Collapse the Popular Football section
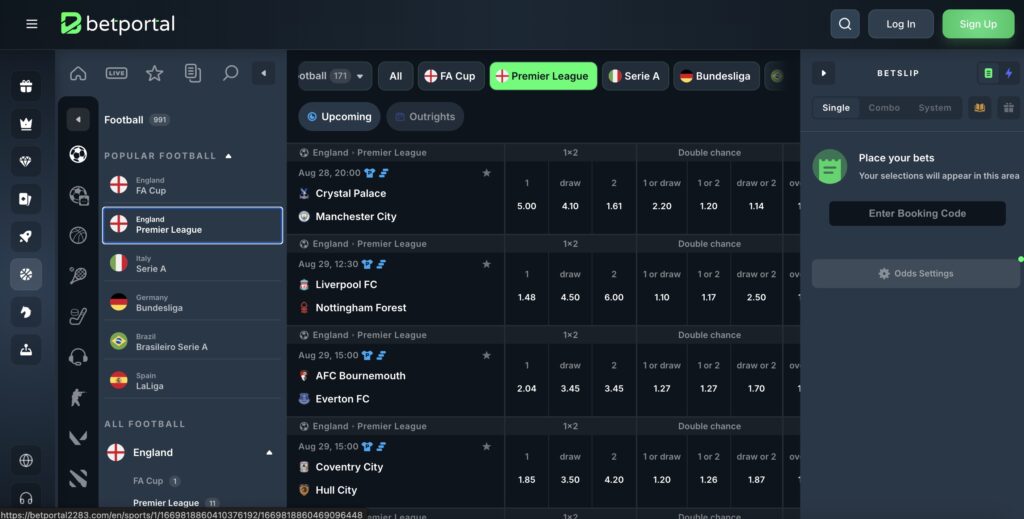The image size is (1024, 519). coord(229,156)
